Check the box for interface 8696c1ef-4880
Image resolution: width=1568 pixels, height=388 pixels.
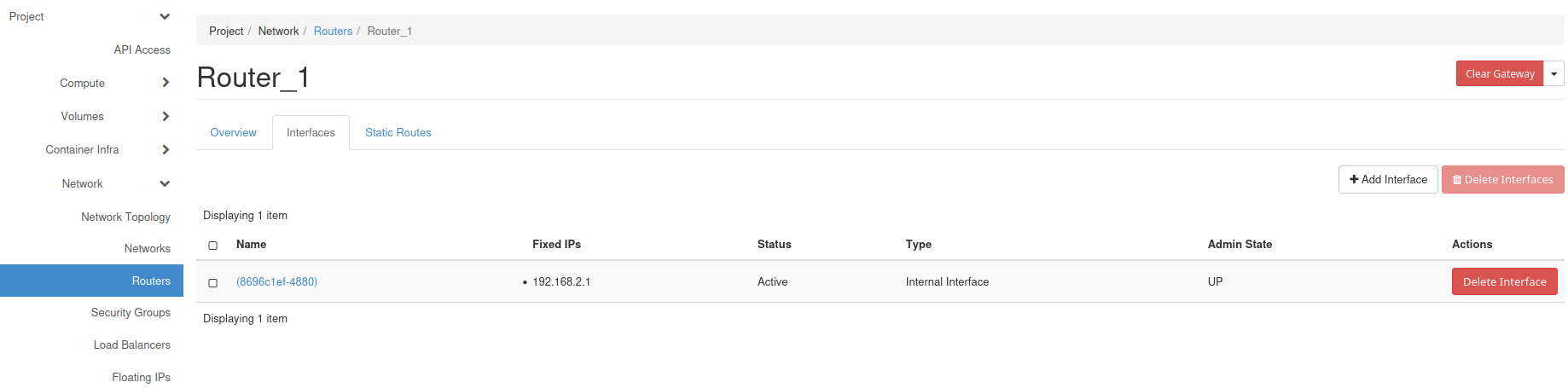point(213,283)
